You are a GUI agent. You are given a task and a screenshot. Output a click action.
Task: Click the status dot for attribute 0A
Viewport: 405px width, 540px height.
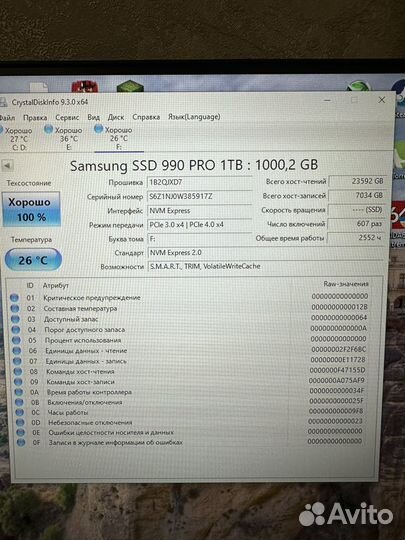click(19, 392)
